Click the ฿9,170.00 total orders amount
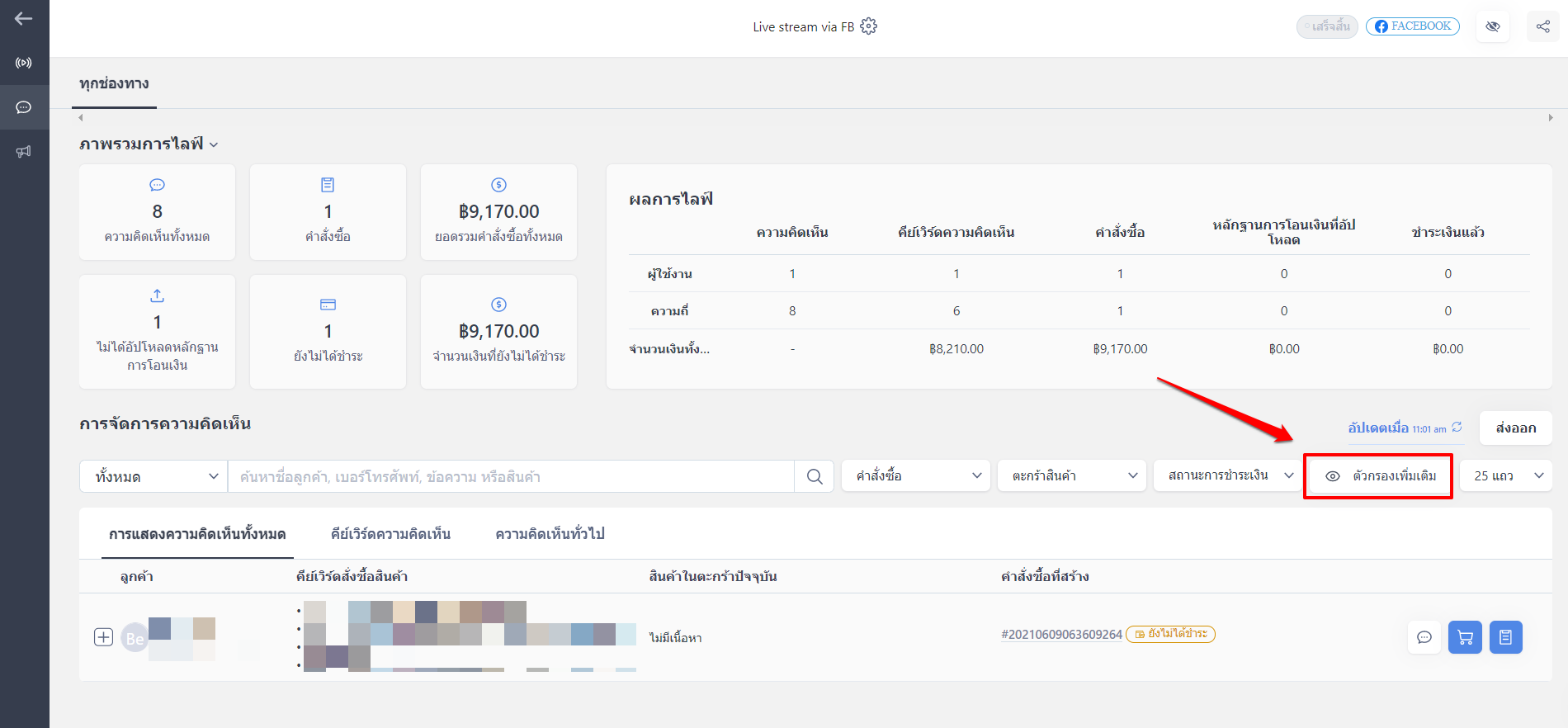This screenshot has width=1568, height=728. [x=498, y=211]
